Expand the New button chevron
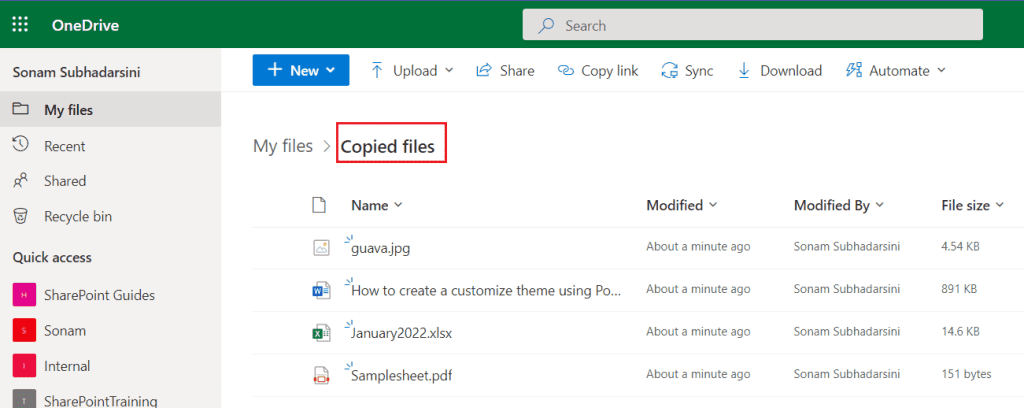The image size is (1024, 408). [330, 71]
